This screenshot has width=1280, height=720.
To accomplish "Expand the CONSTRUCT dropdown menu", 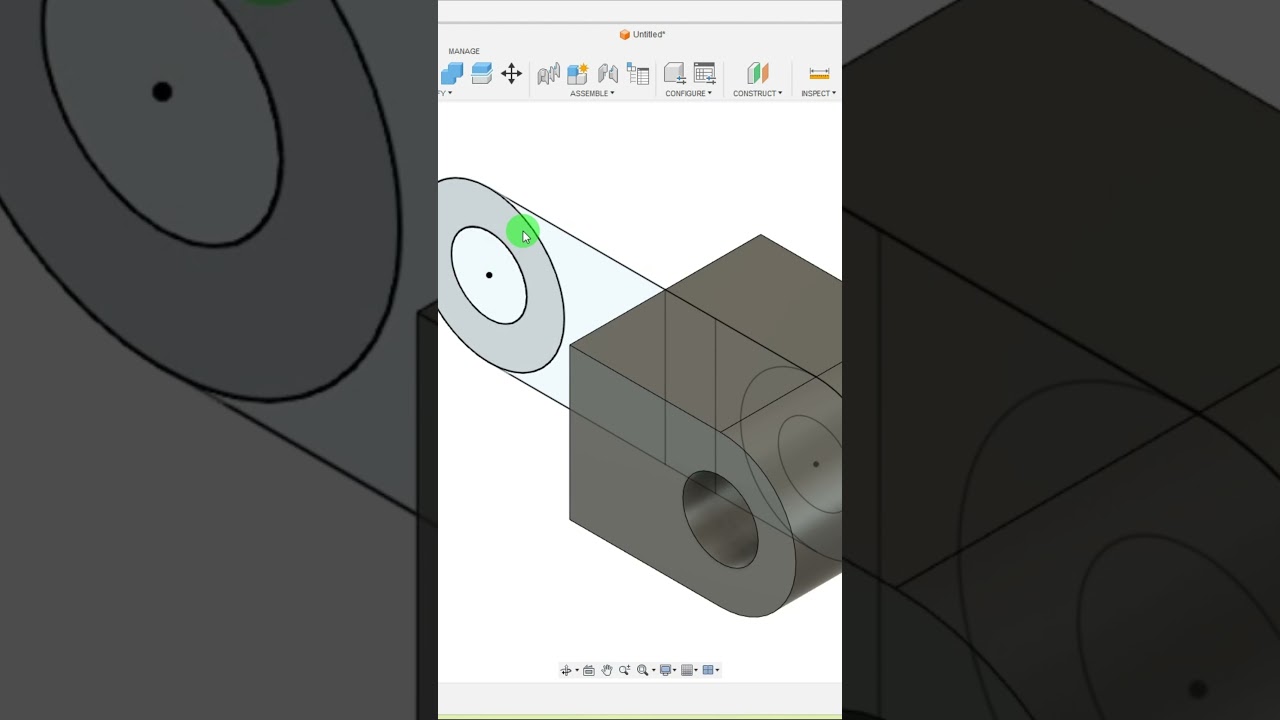I will click(x=758, y=93).
